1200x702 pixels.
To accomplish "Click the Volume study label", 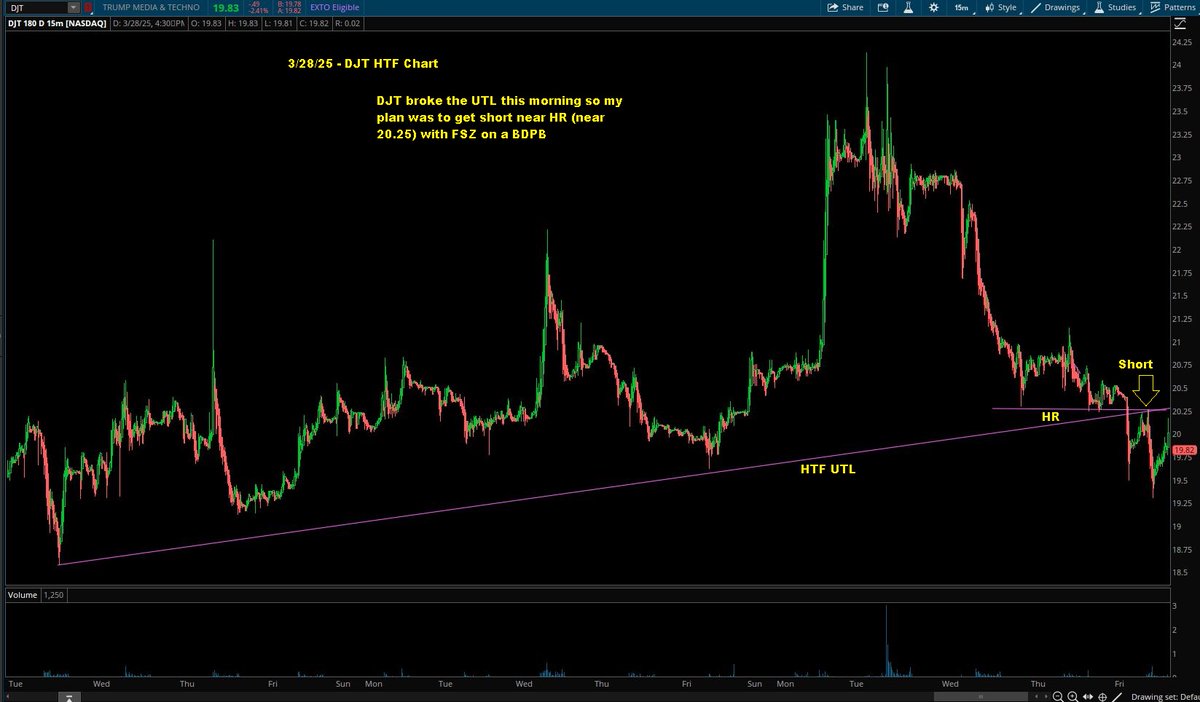I will point(22,595).
